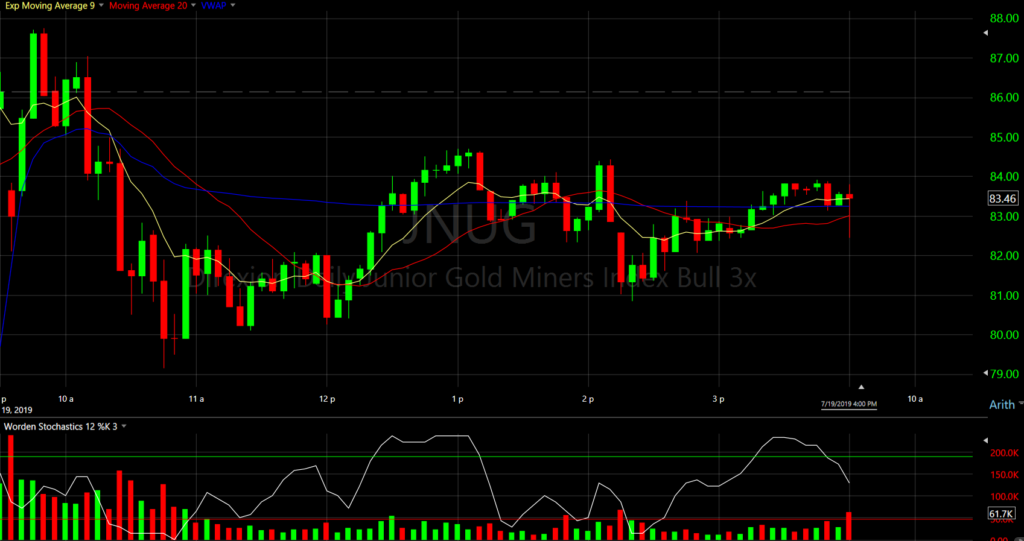Click the current volume label 61.7K
The height and width of the screenshot is (541, 1024).
point(1000,514)
